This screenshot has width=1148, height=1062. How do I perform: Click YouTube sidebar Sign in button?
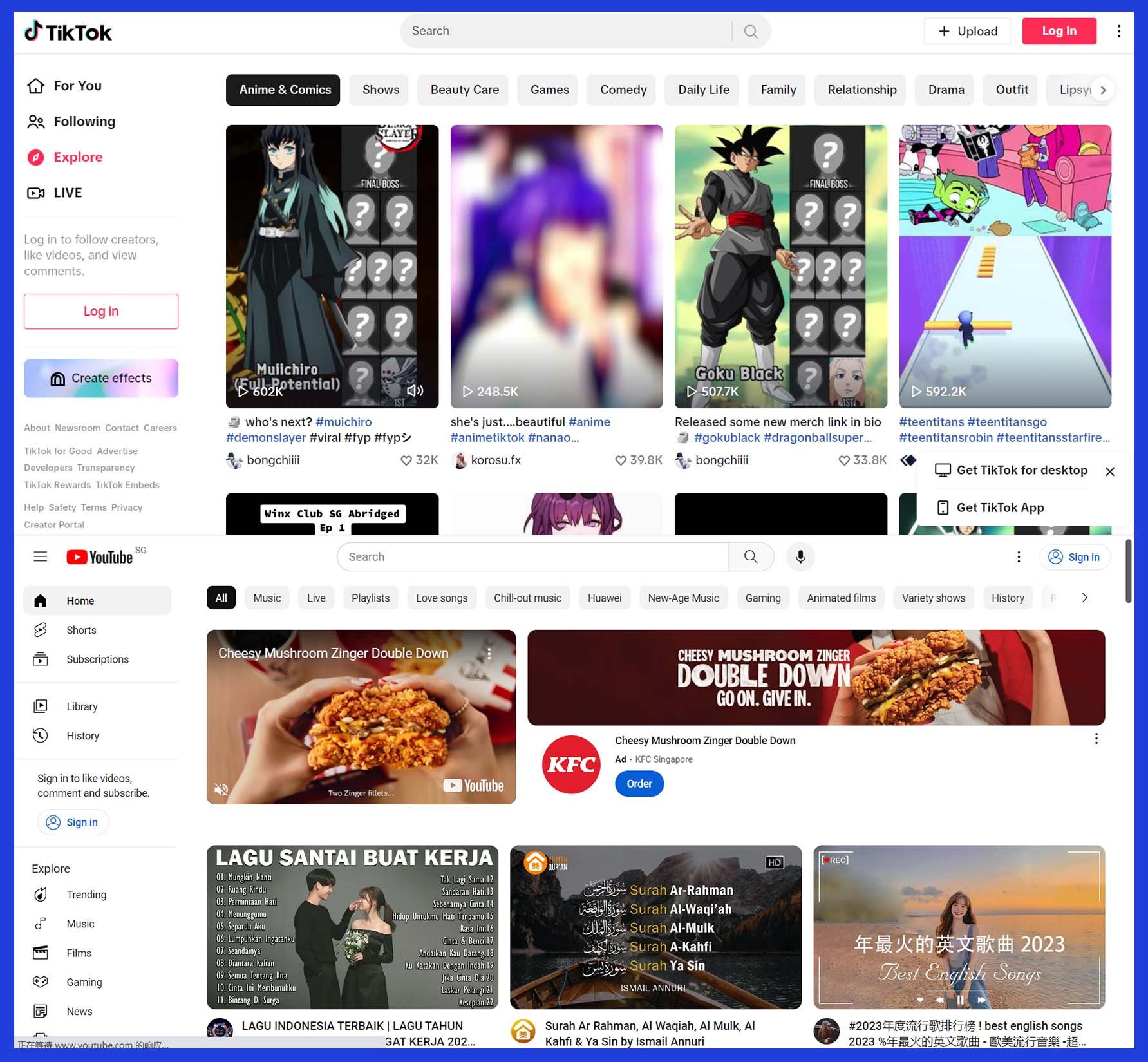coord(73,822)
